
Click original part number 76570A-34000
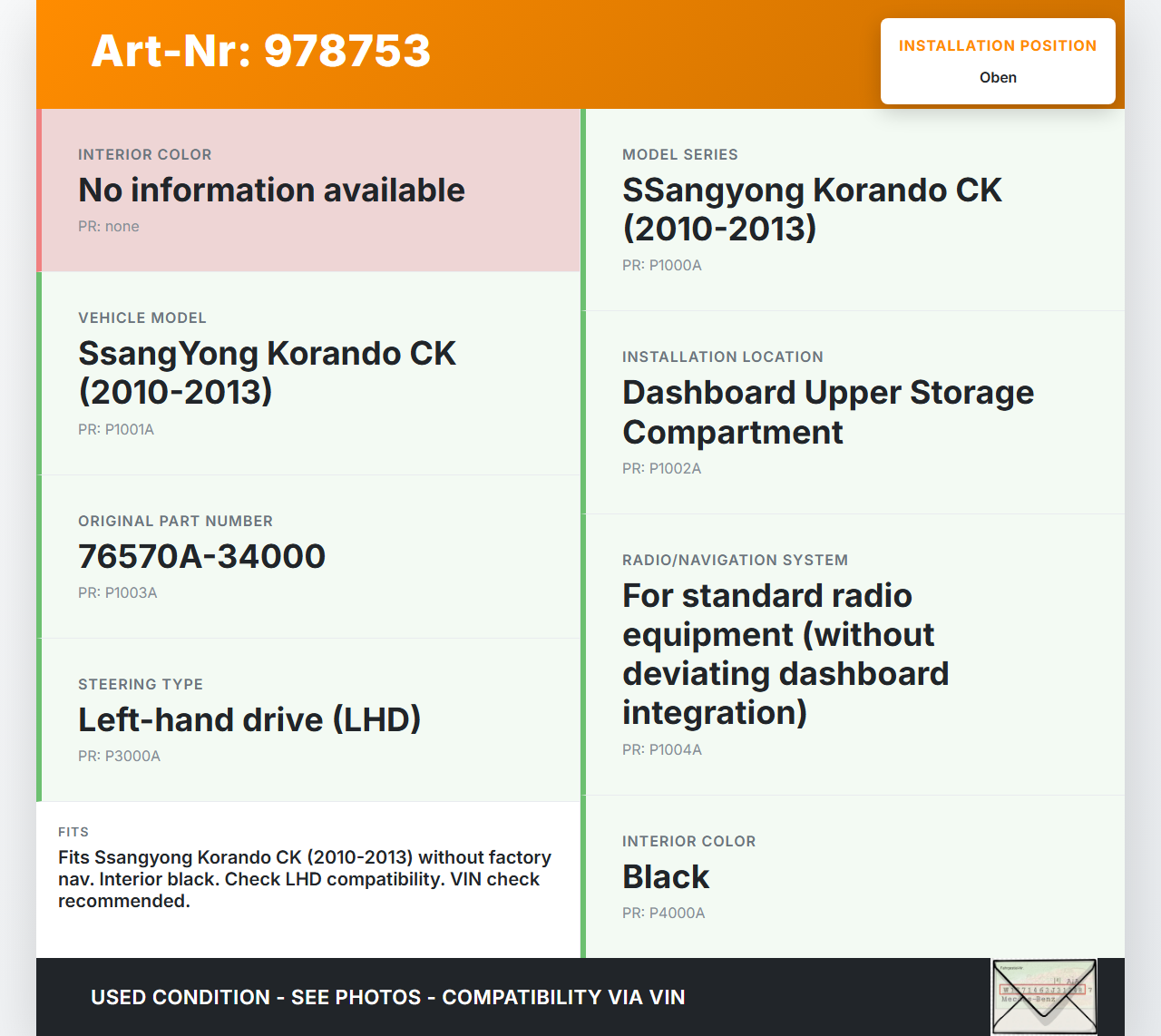pos(201,556)
